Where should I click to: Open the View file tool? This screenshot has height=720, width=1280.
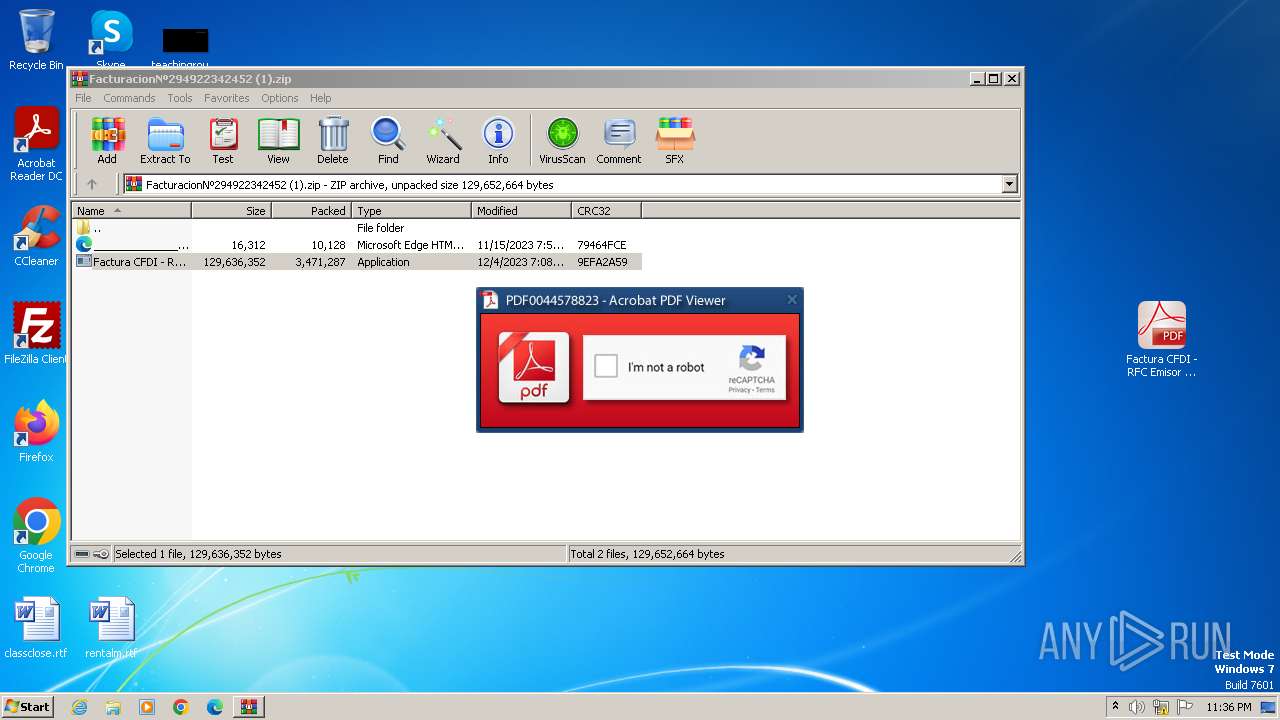[278, 141]
